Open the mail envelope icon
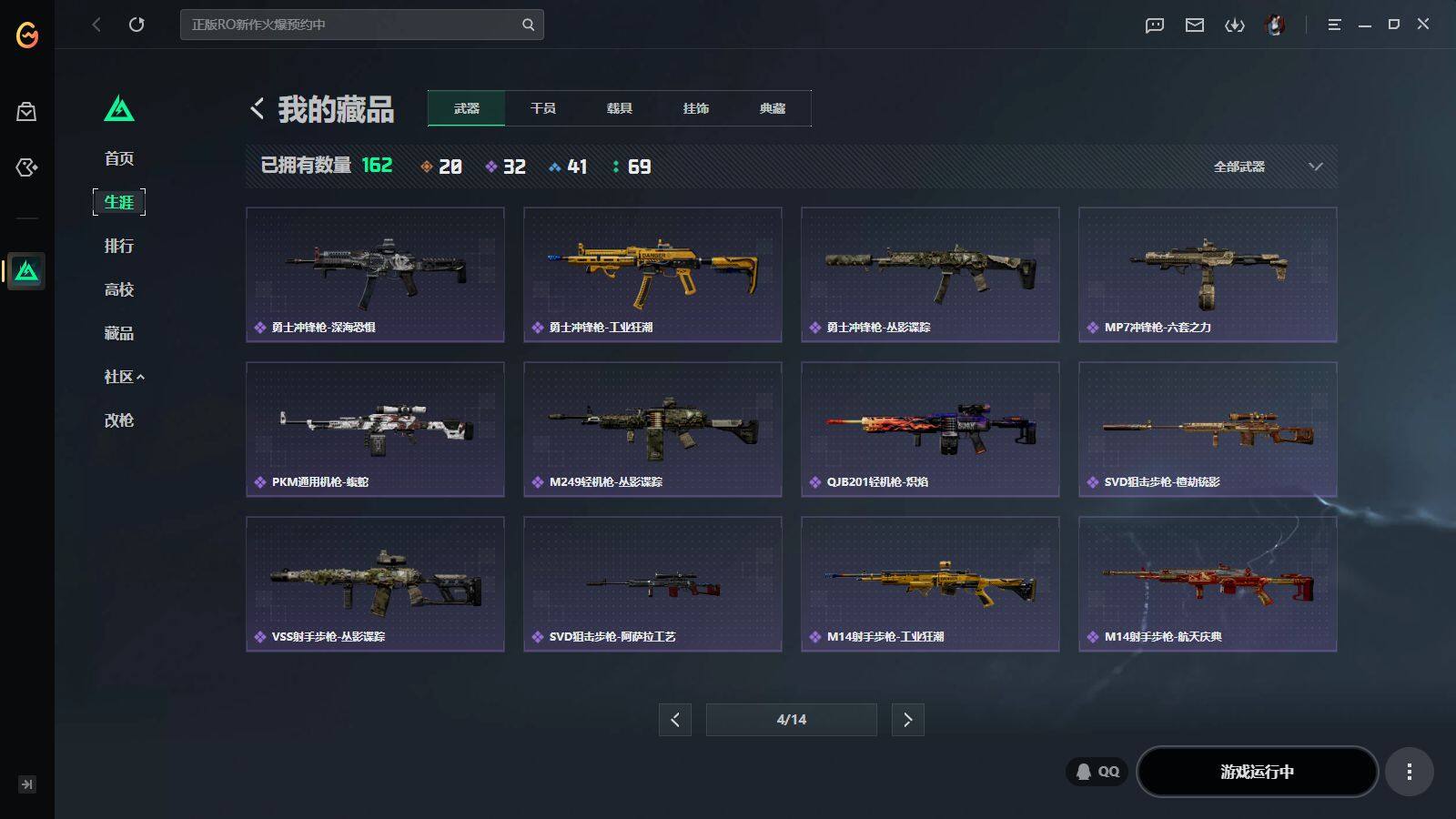The image size is (1456, 819). pyautogui.click(x=1195, y=25)
